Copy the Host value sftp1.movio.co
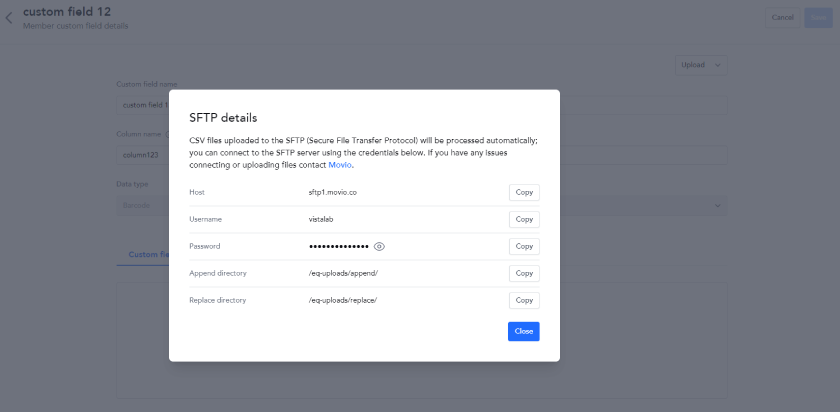The height and width of the screenshot is (412, 840). click(x=524, y=192)
